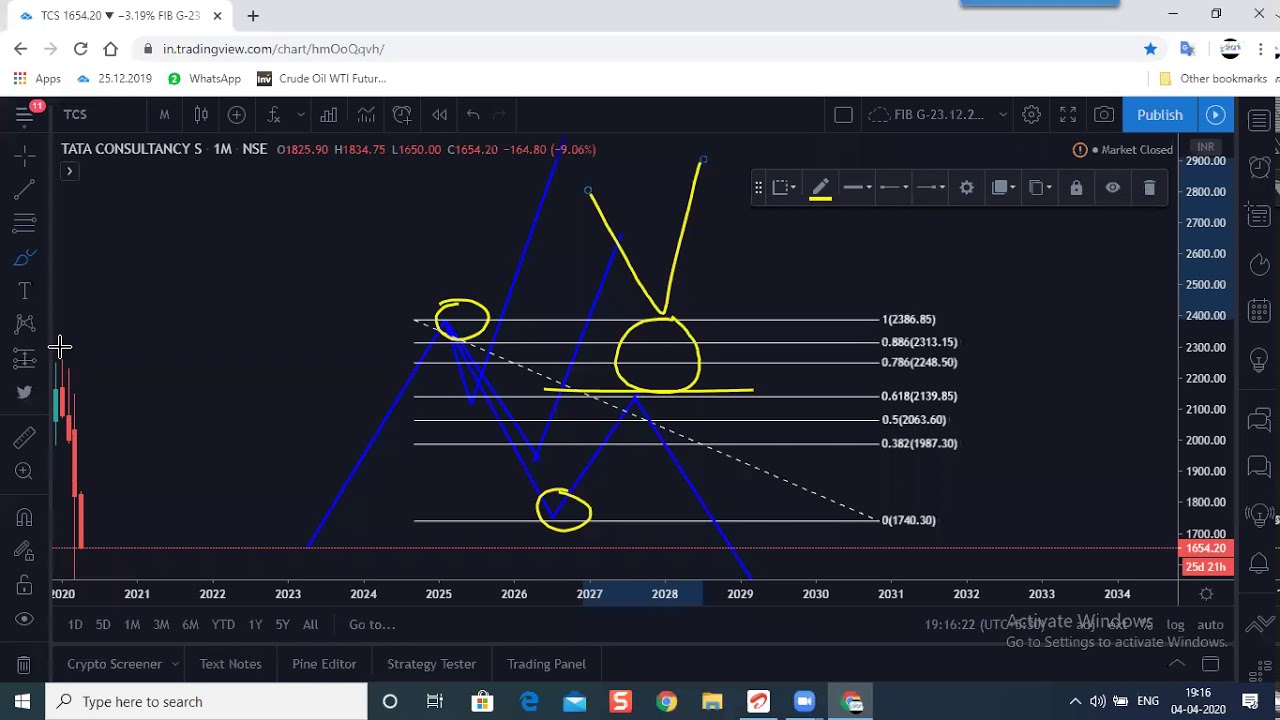Enter fullscreen mode for the chart

coord(1068,115)
